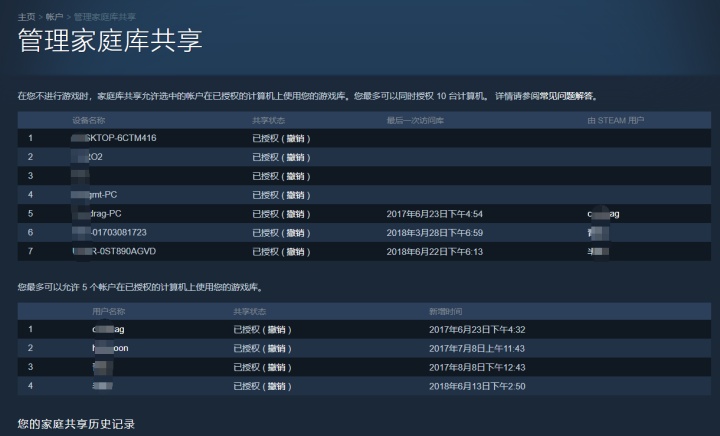The width and height of the screenshot is (720, 436).
Task: Select device name R-0ST890AGVD
Action: [114, 251]
